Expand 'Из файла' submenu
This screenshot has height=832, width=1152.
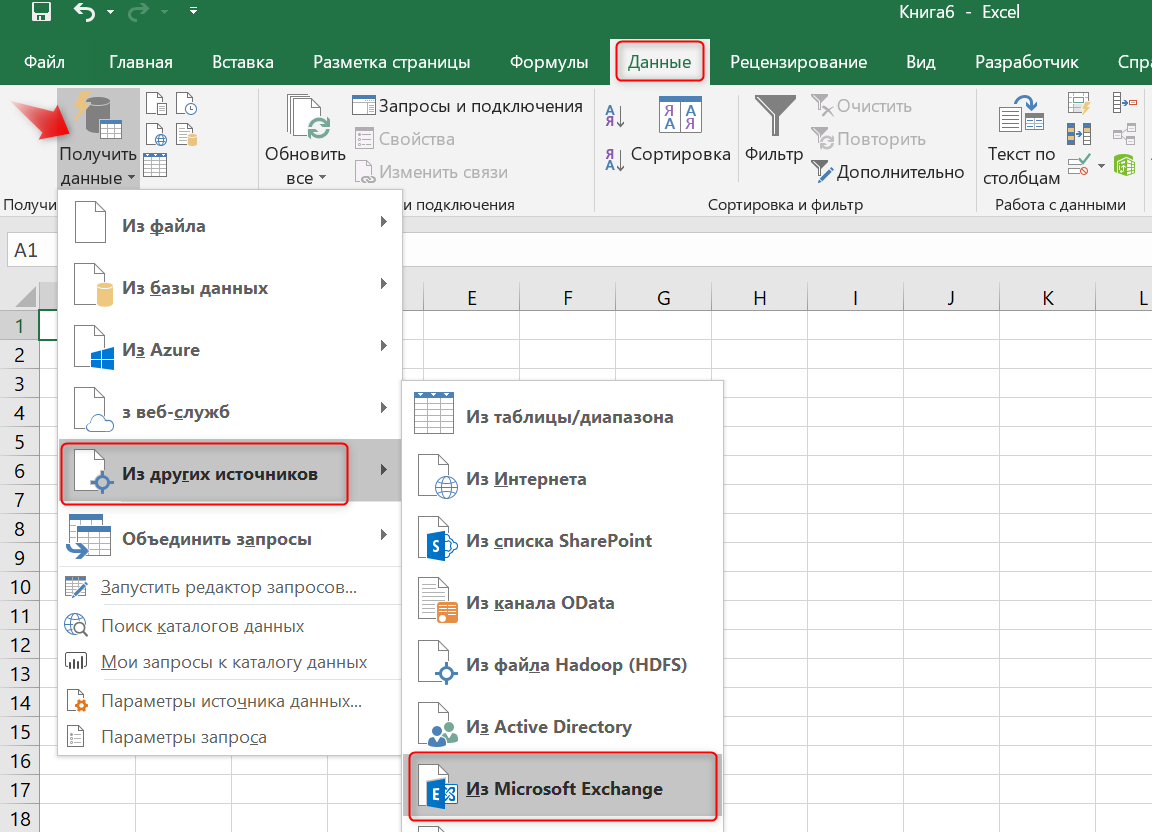coord(230,223)
